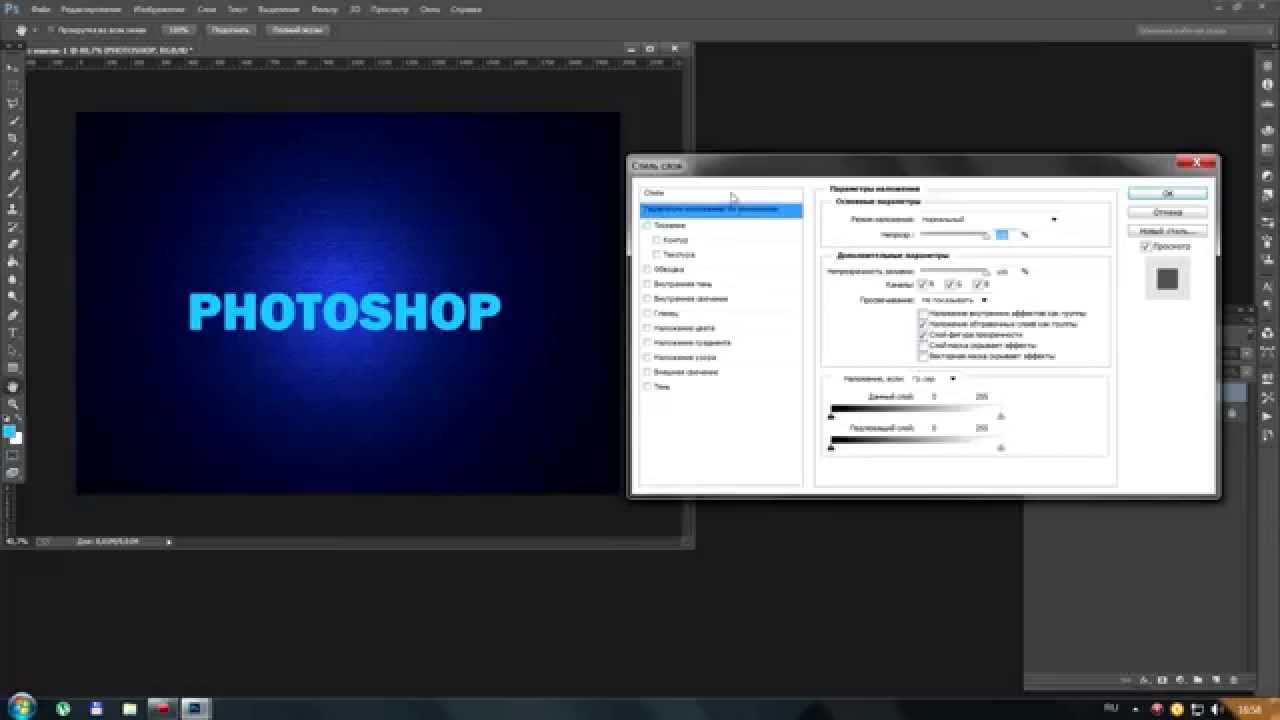This screenshot has width=1280, height=720.
Task: Select the Lasso tool
Action: pyautogui.click(x=13, y=102)
